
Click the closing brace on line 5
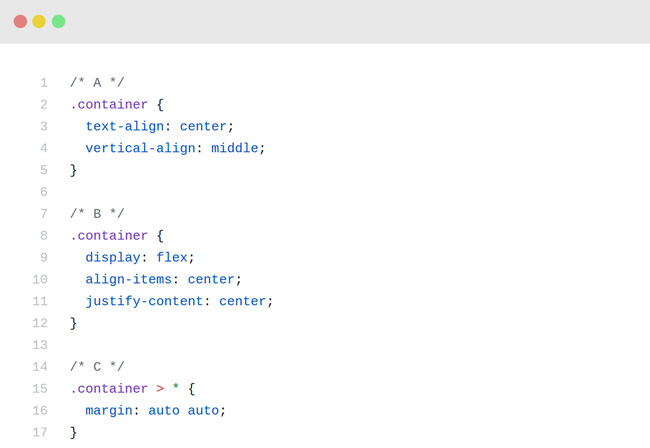point(73,170)
